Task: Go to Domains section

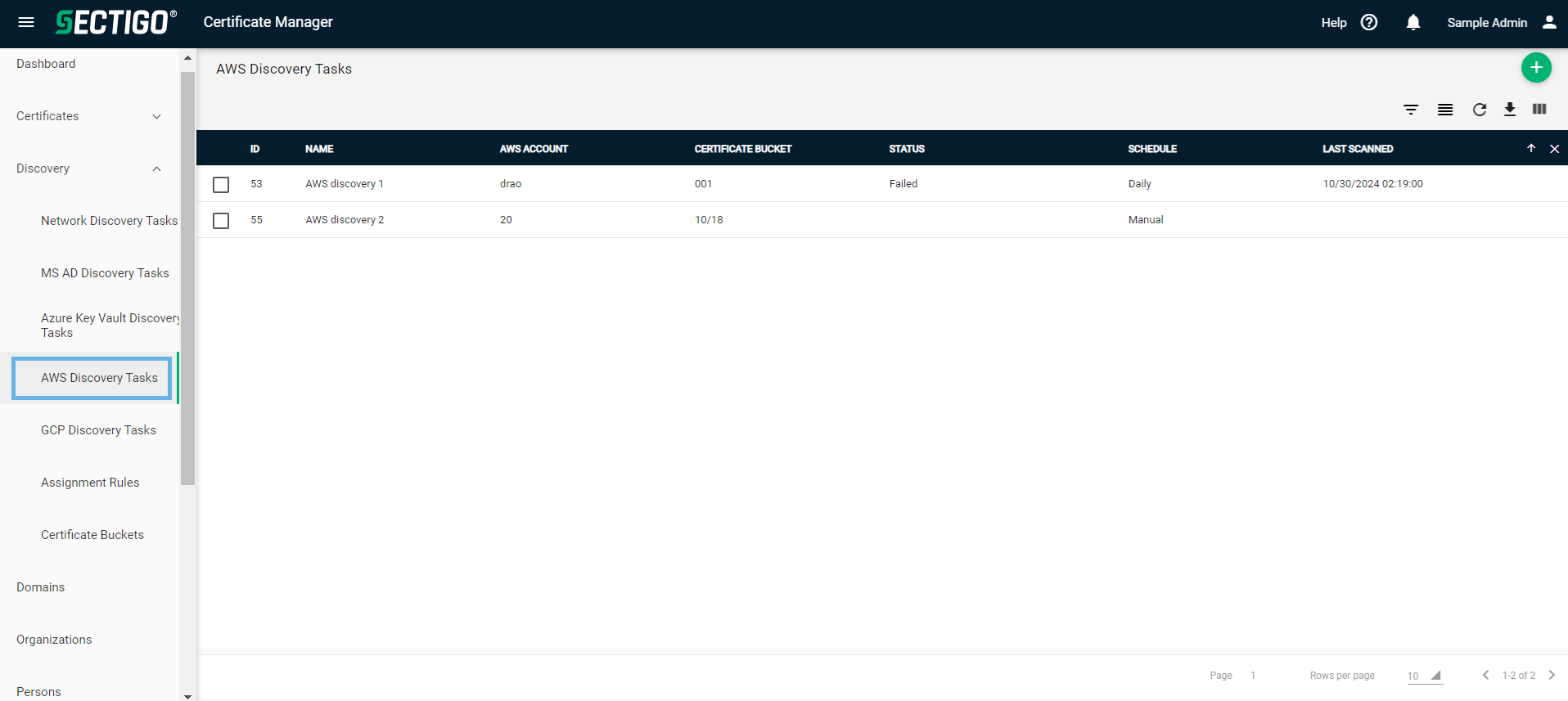Action: pos(40,587)
